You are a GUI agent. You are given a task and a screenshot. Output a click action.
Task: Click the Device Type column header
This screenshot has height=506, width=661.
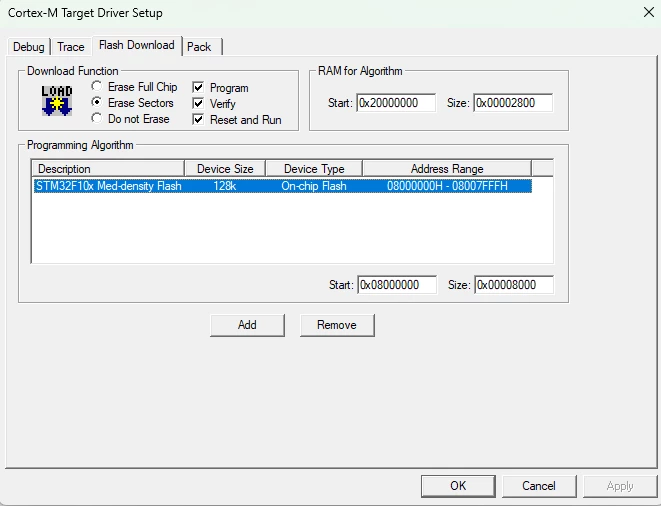click(314, 169)
